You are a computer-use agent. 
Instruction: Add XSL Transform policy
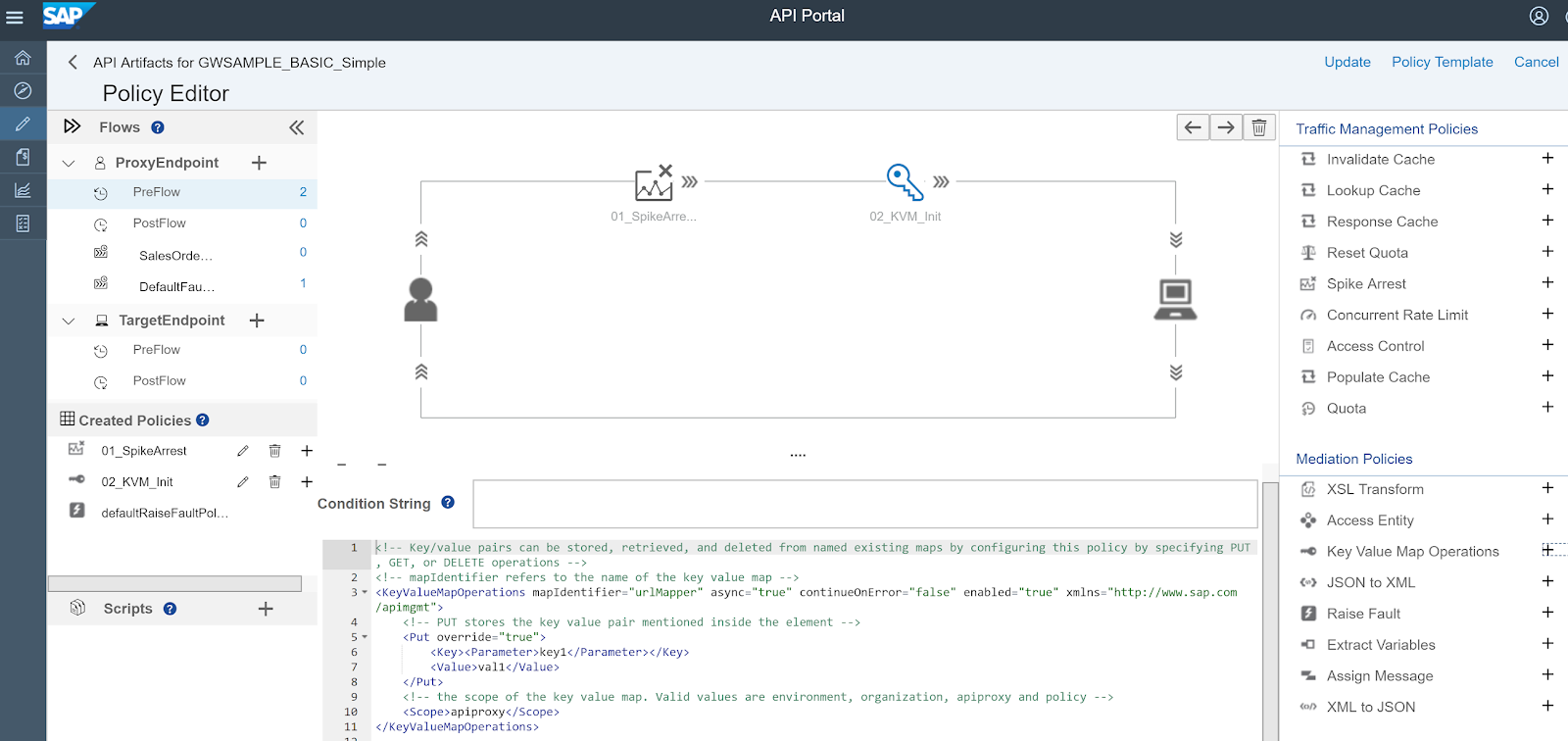[1547, 488]
